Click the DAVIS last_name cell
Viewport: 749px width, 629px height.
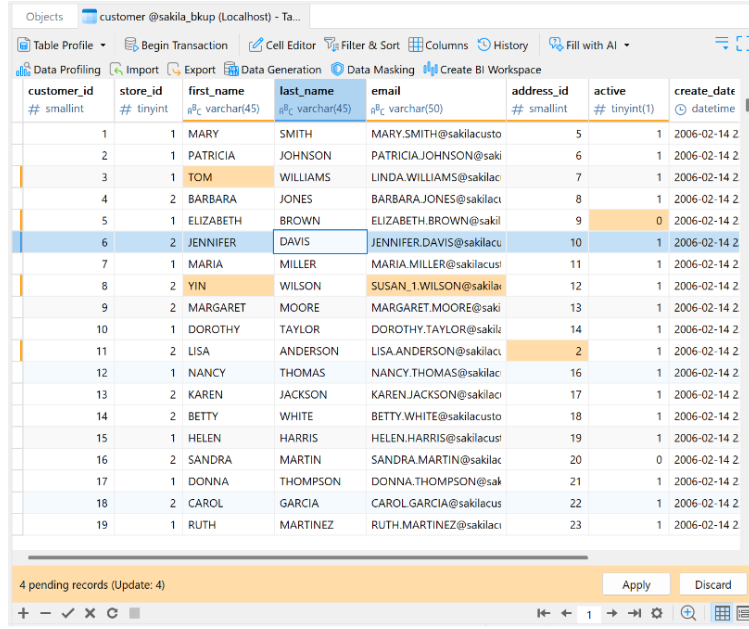[320, 242]
